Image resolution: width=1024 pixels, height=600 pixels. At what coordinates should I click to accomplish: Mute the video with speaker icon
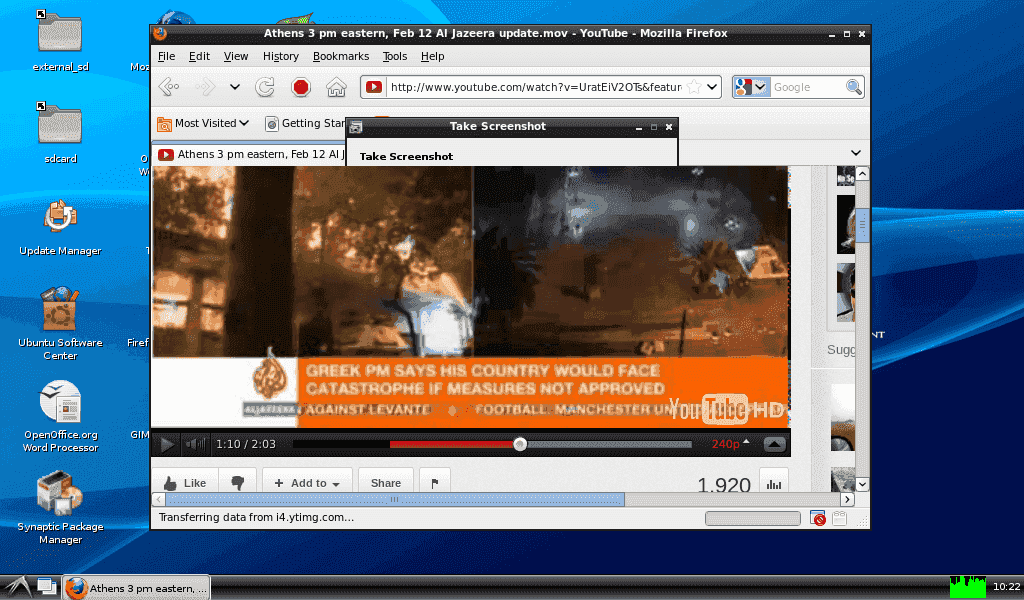click(195, 444)
